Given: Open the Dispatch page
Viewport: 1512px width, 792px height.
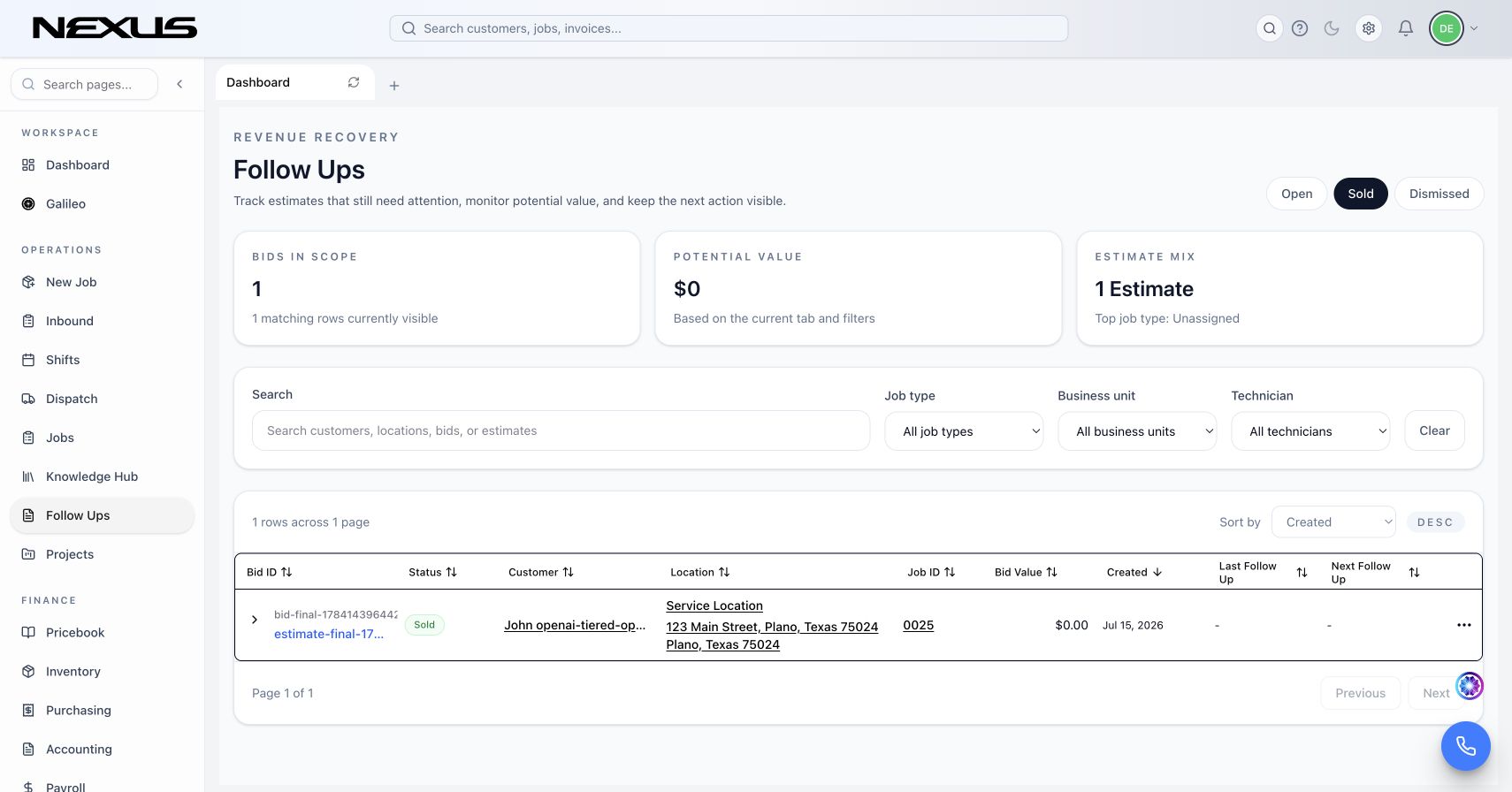Looking at the screenshot, I should point(102,399).
